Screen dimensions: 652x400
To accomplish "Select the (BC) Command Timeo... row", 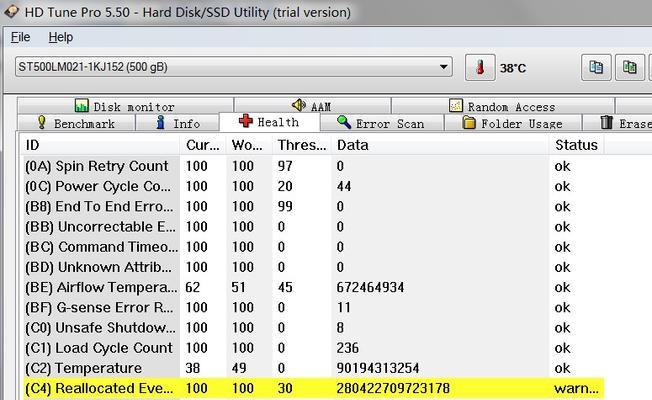I will 312,247.
